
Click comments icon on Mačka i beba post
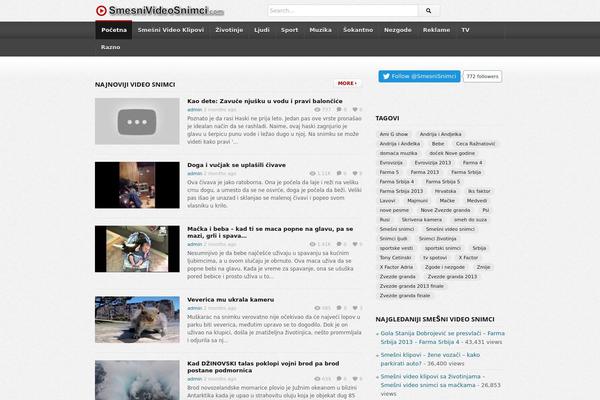click(x=339, y=244)
